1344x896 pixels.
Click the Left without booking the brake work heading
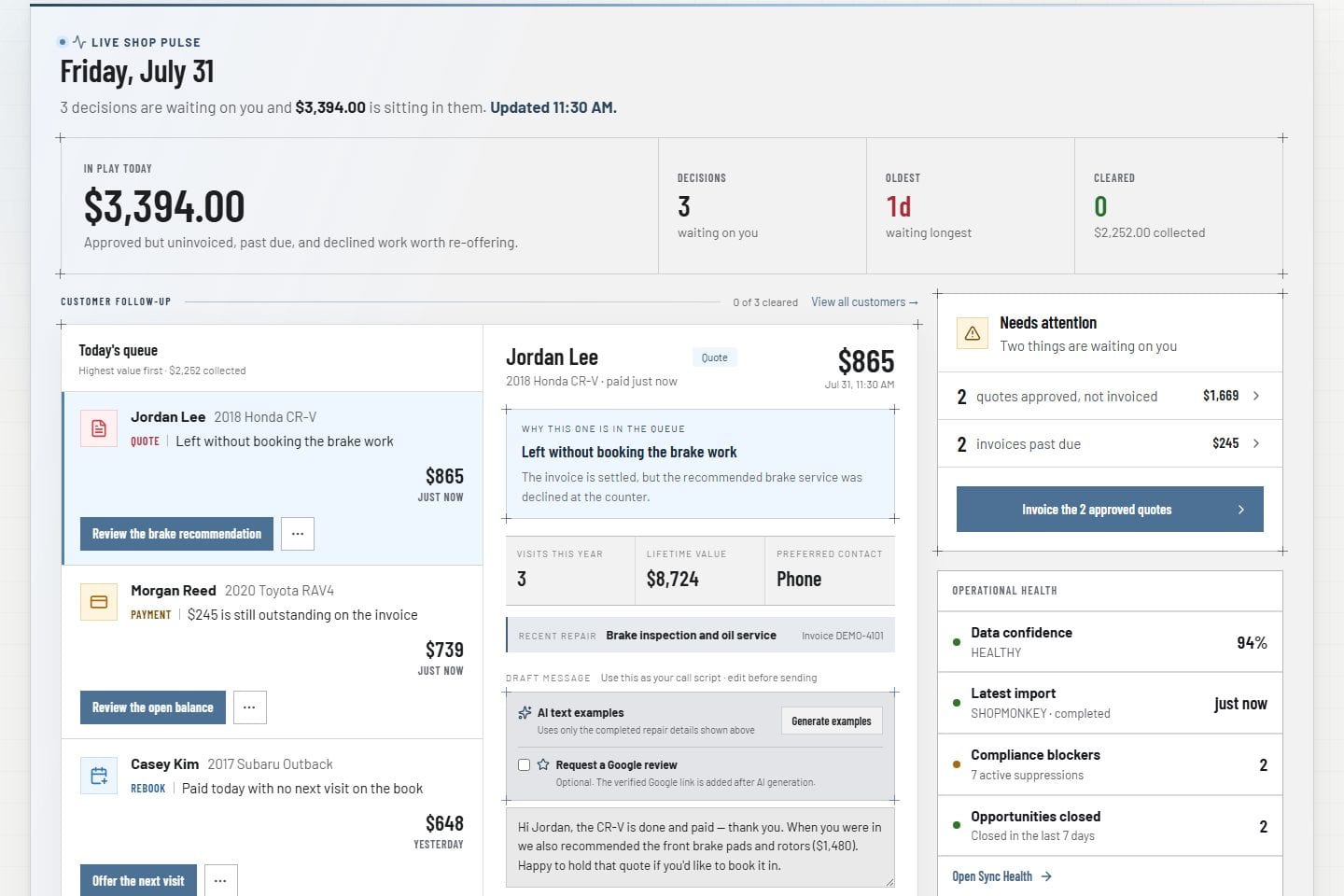coord(629,452)
